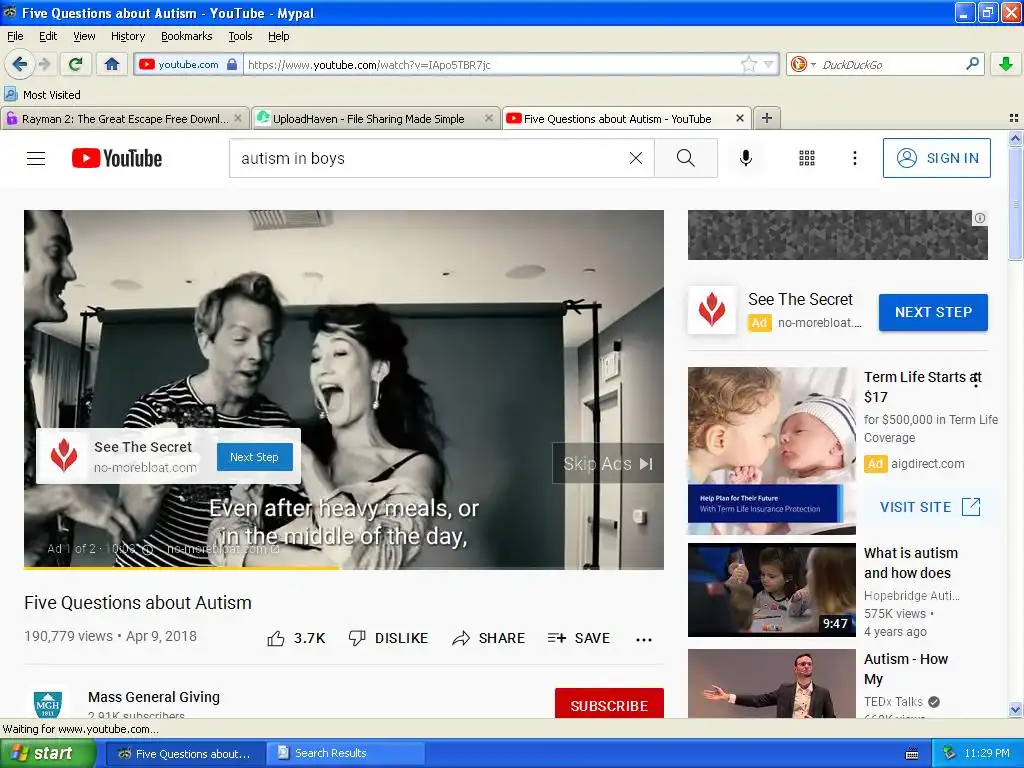1024x768 pixels.
Task: Open the Term Life baby ad thumbnail
Action: pyautogui.click(x=771, y=451)
